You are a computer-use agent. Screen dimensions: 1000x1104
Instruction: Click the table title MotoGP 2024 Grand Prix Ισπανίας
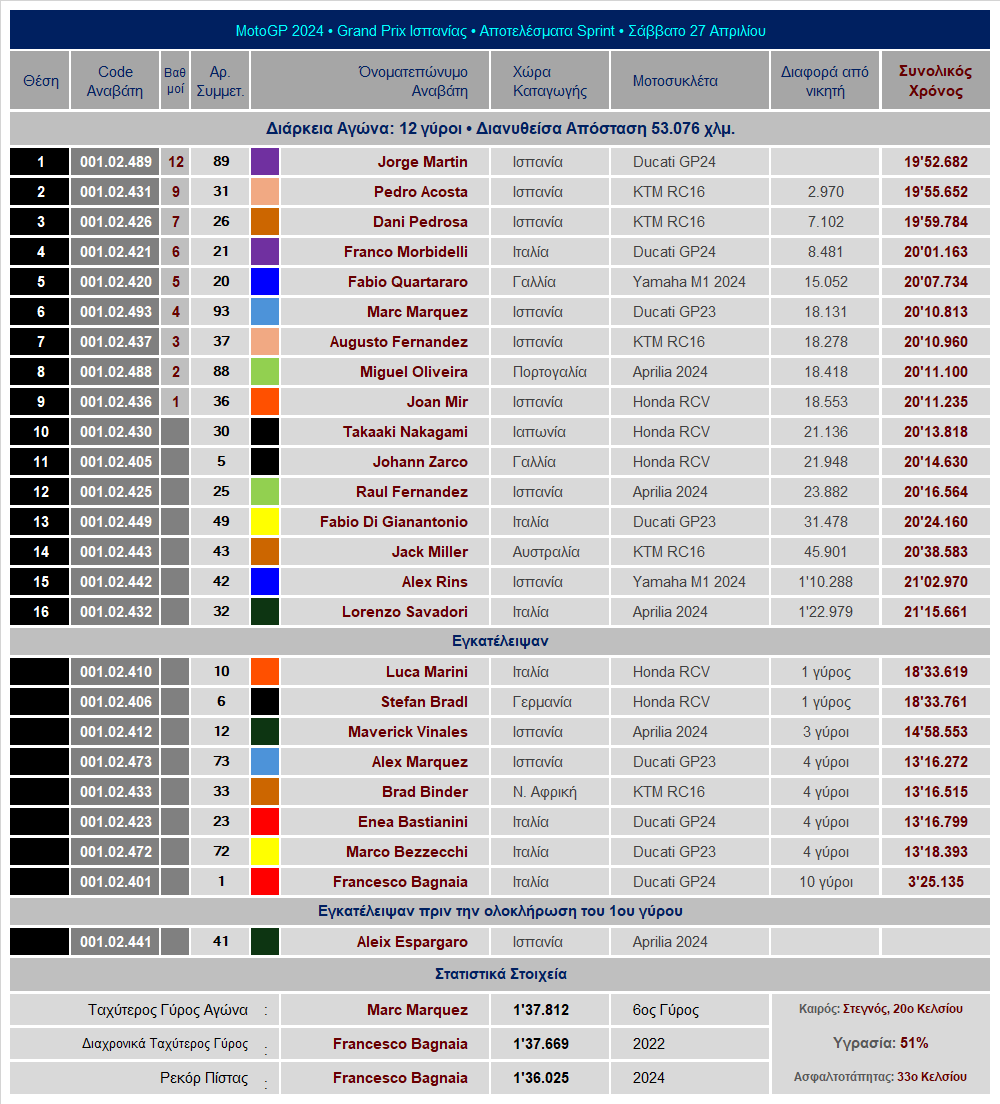click(500, 31)
